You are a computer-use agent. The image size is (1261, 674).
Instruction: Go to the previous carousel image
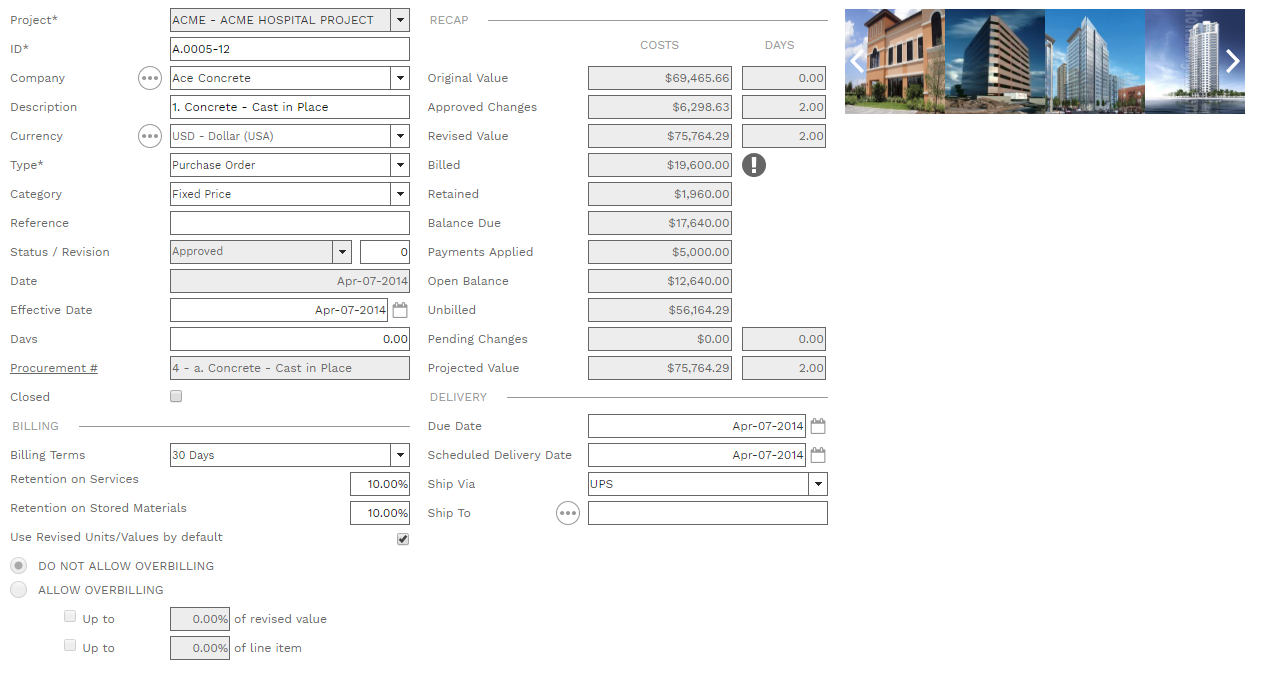pos(857,61)
